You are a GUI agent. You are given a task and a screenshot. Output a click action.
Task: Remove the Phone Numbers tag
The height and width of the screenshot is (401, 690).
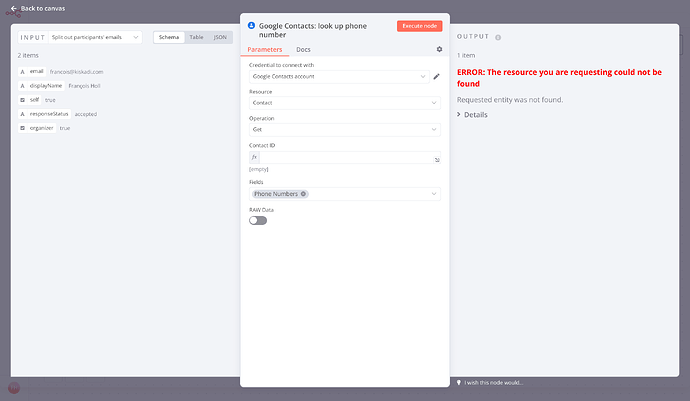[x=303, y=194]
